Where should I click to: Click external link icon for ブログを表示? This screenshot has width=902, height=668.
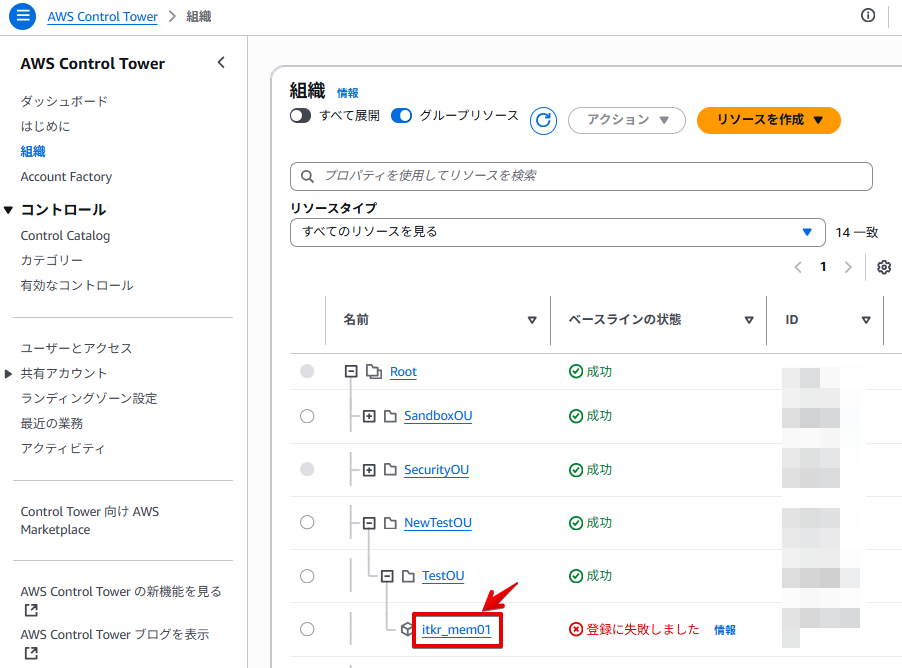(31, 653)
